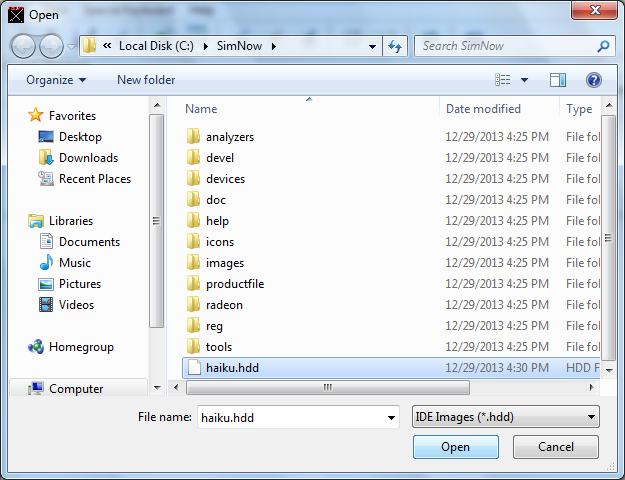Click the blue Help question mark icon
Viewport: 625px width, 480px height.
click(x=594, y=80)
